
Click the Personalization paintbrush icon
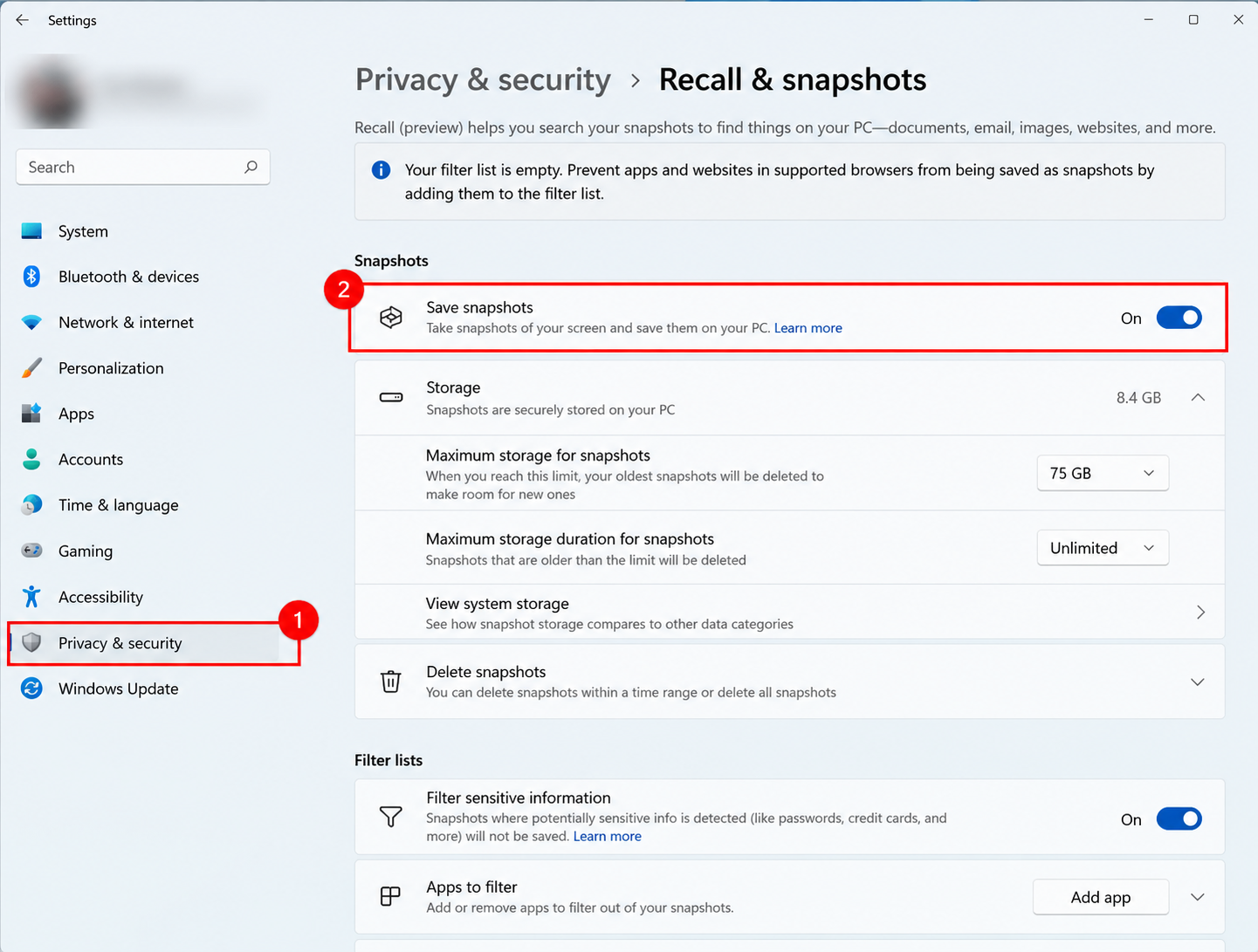pyautogui.click(x=31, y=368)
